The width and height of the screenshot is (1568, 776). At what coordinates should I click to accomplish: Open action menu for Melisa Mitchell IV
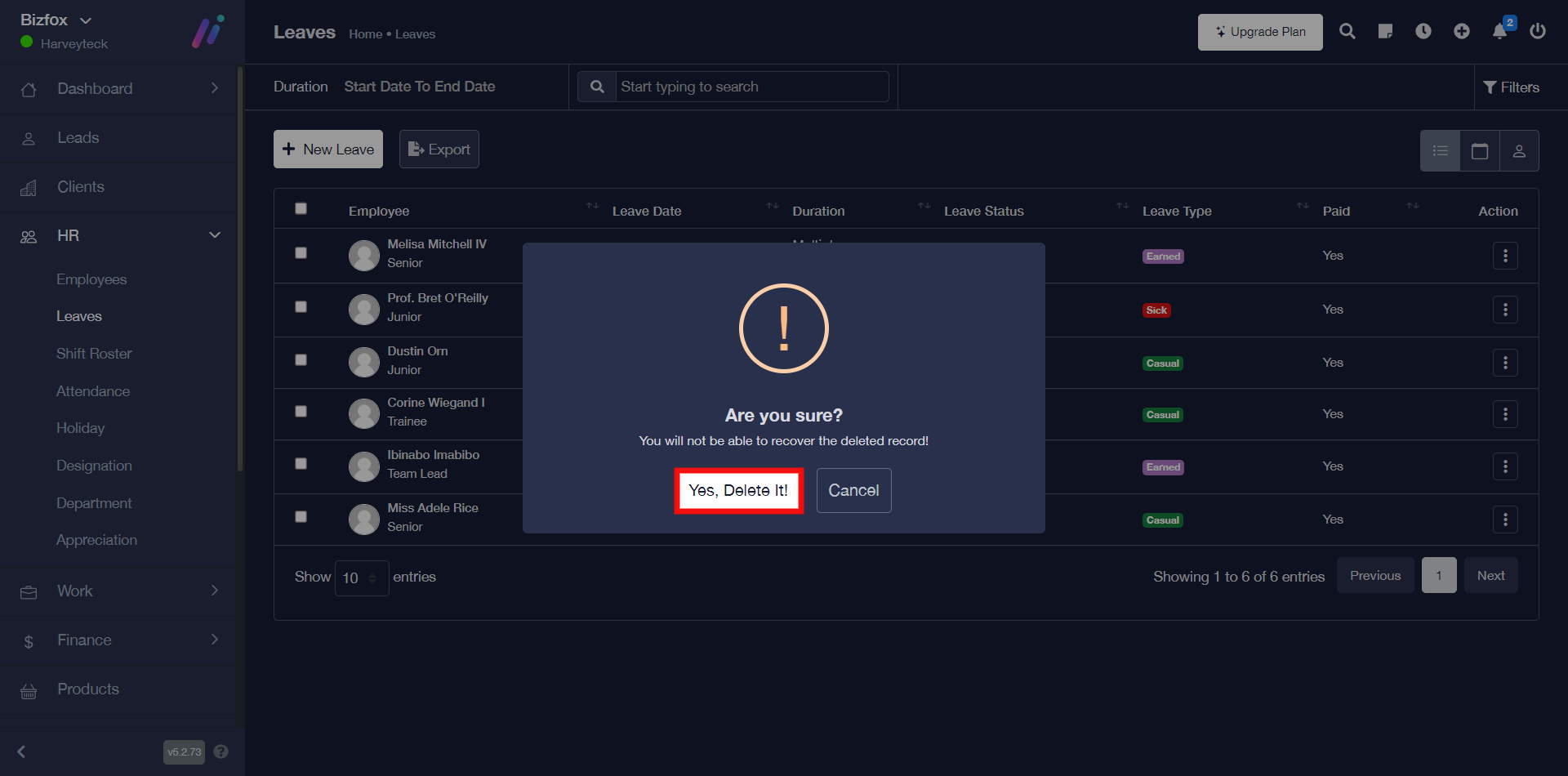click(1505, 256)
